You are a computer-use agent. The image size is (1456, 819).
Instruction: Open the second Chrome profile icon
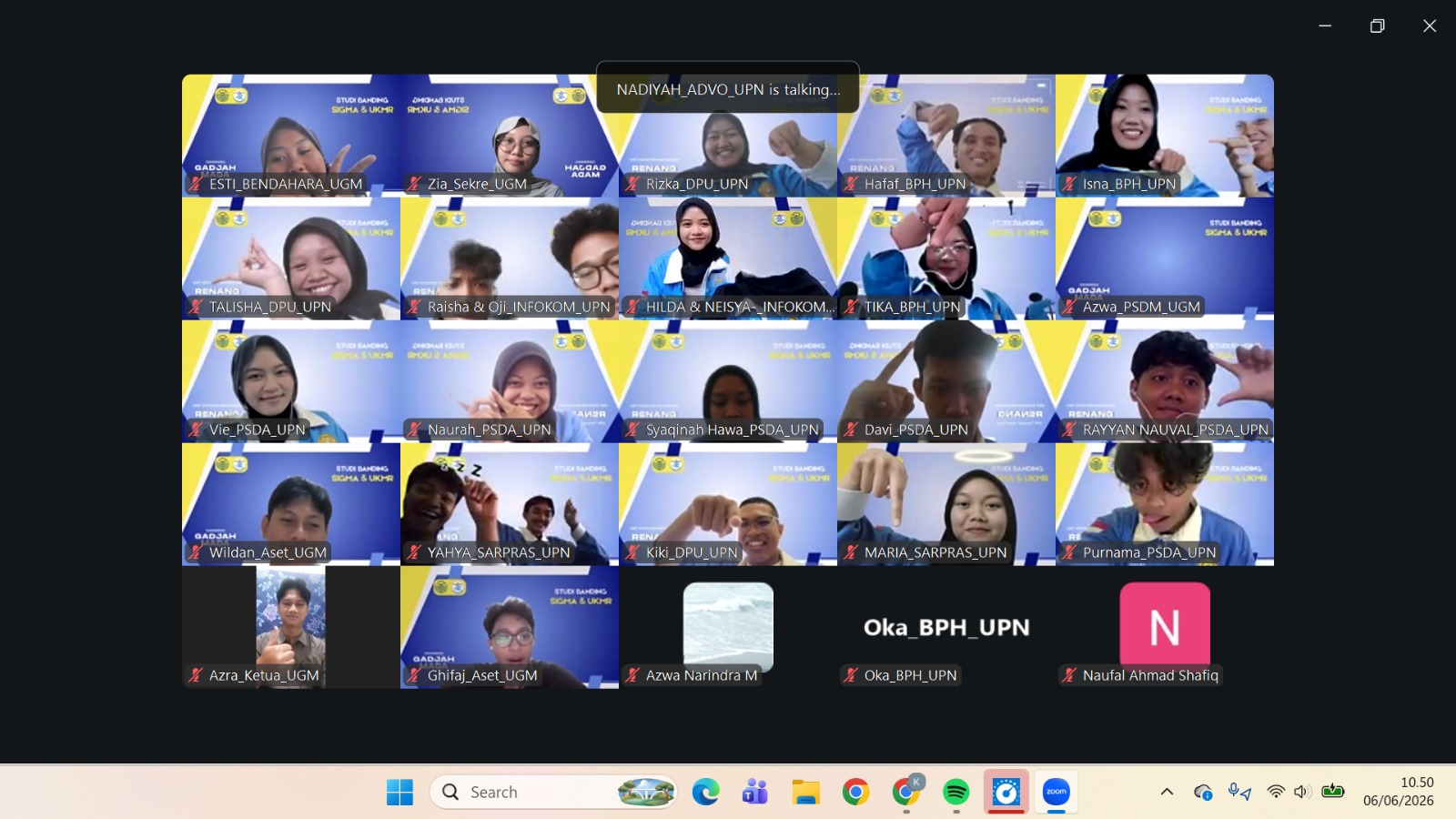[x=906, y=791]
